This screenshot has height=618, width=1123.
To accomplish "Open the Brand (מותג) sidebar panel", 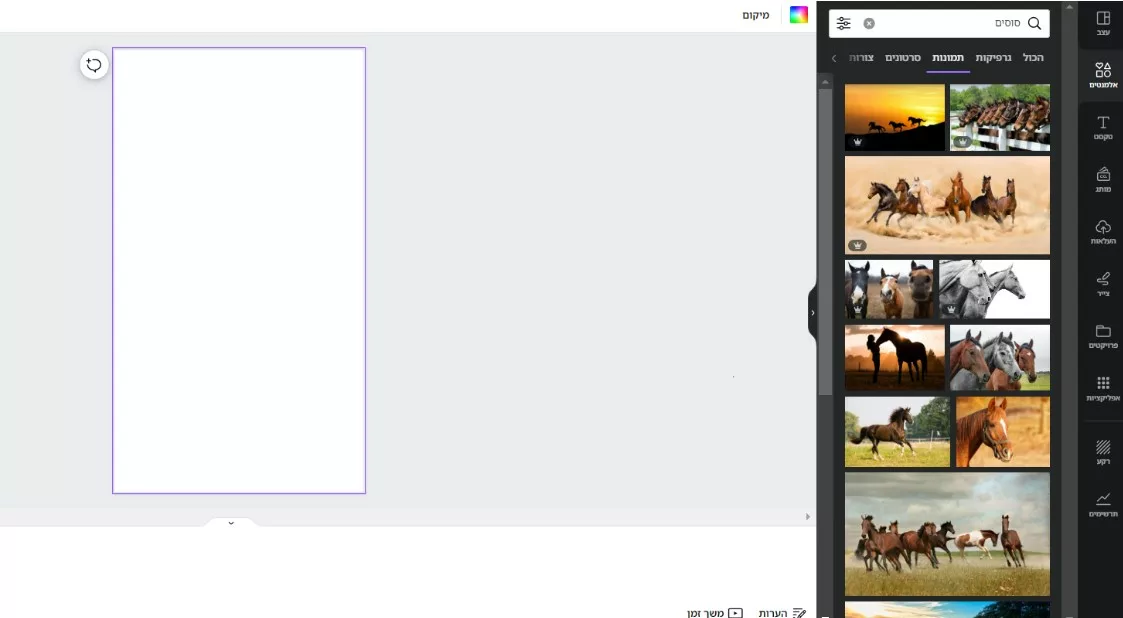I will 1103,180.
